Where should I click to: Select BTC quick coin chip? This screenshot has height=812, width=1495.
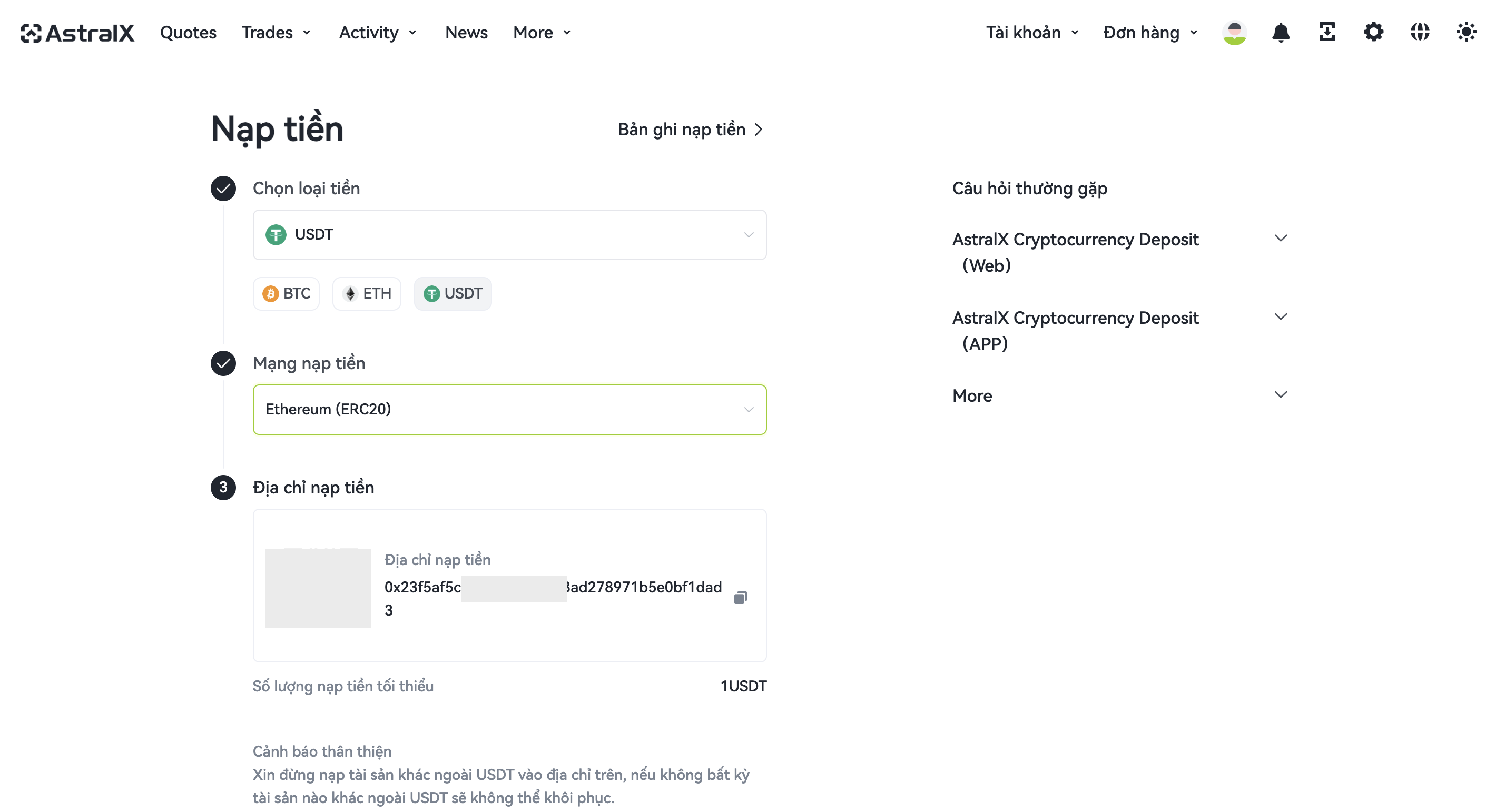(x=286, y=293)
